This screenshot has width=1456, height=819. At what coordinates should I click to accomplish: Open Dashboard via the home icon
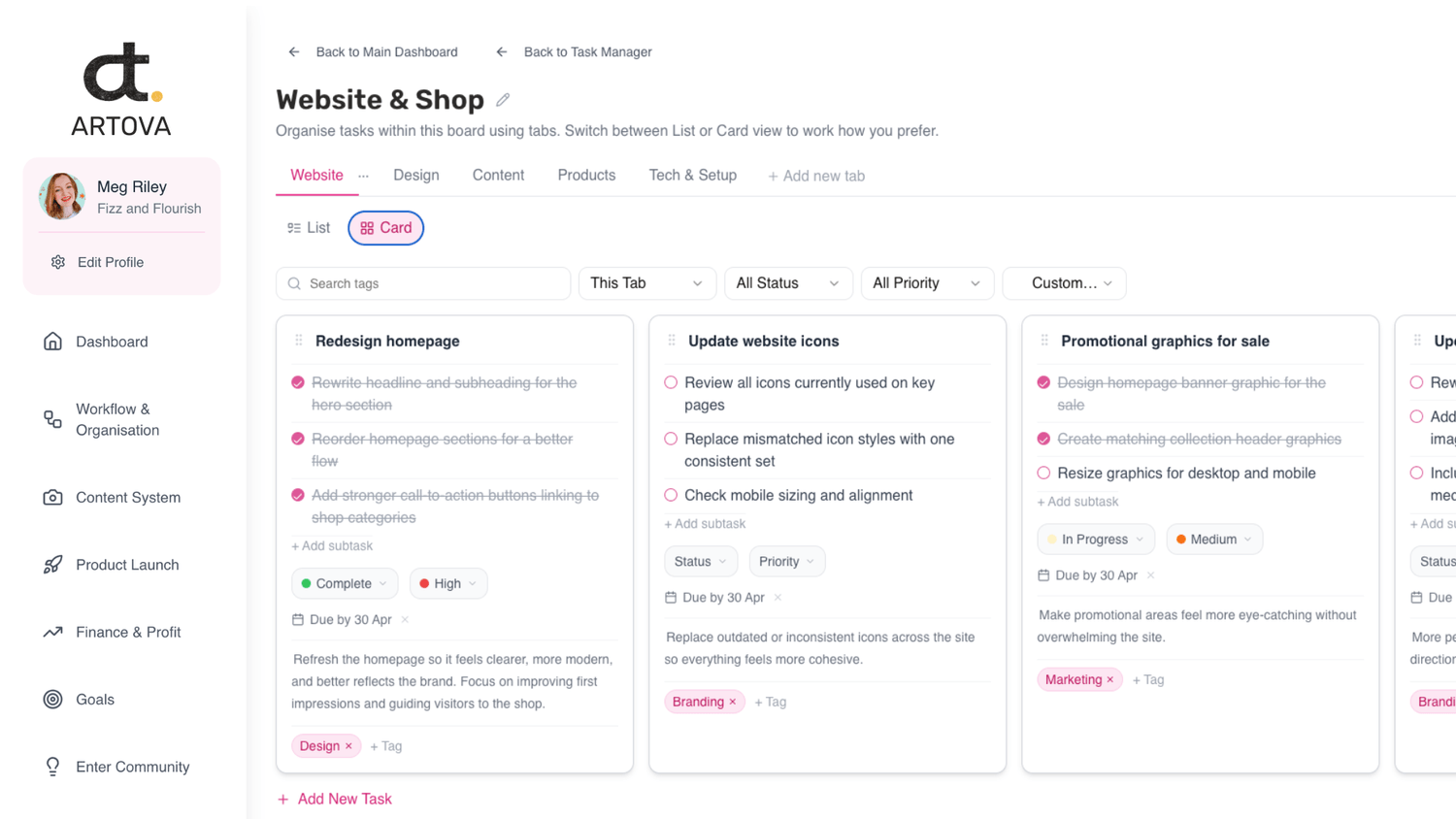[52, 342]
